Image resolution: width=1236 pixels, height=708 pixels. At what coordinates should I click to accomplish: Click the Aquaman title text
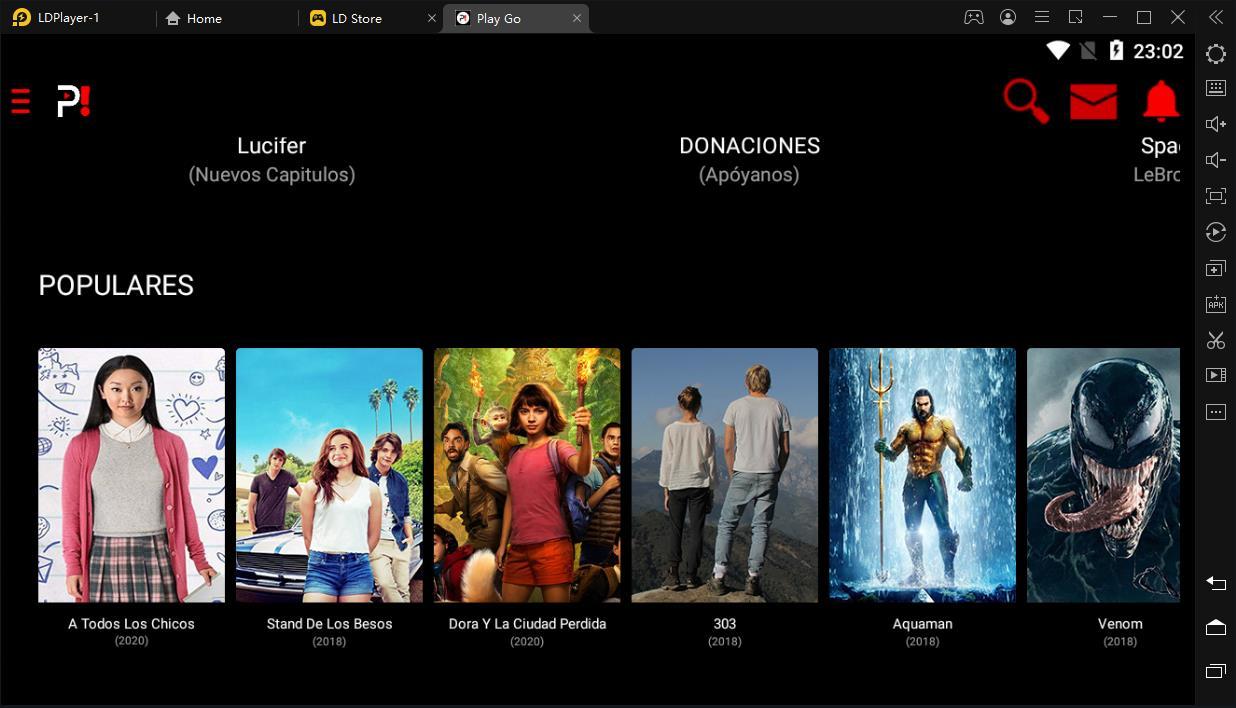pyautogui.click(x=922, y=624)
